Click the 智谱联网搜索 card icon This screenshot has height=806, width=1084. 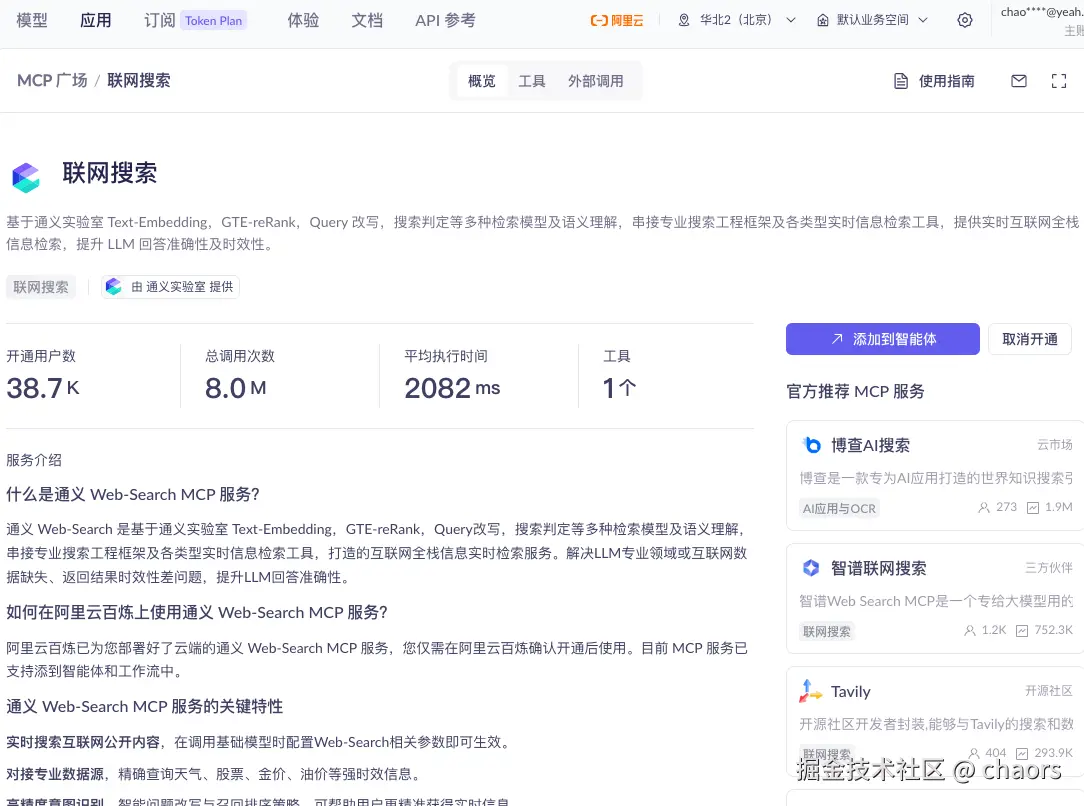pos(811,568)
